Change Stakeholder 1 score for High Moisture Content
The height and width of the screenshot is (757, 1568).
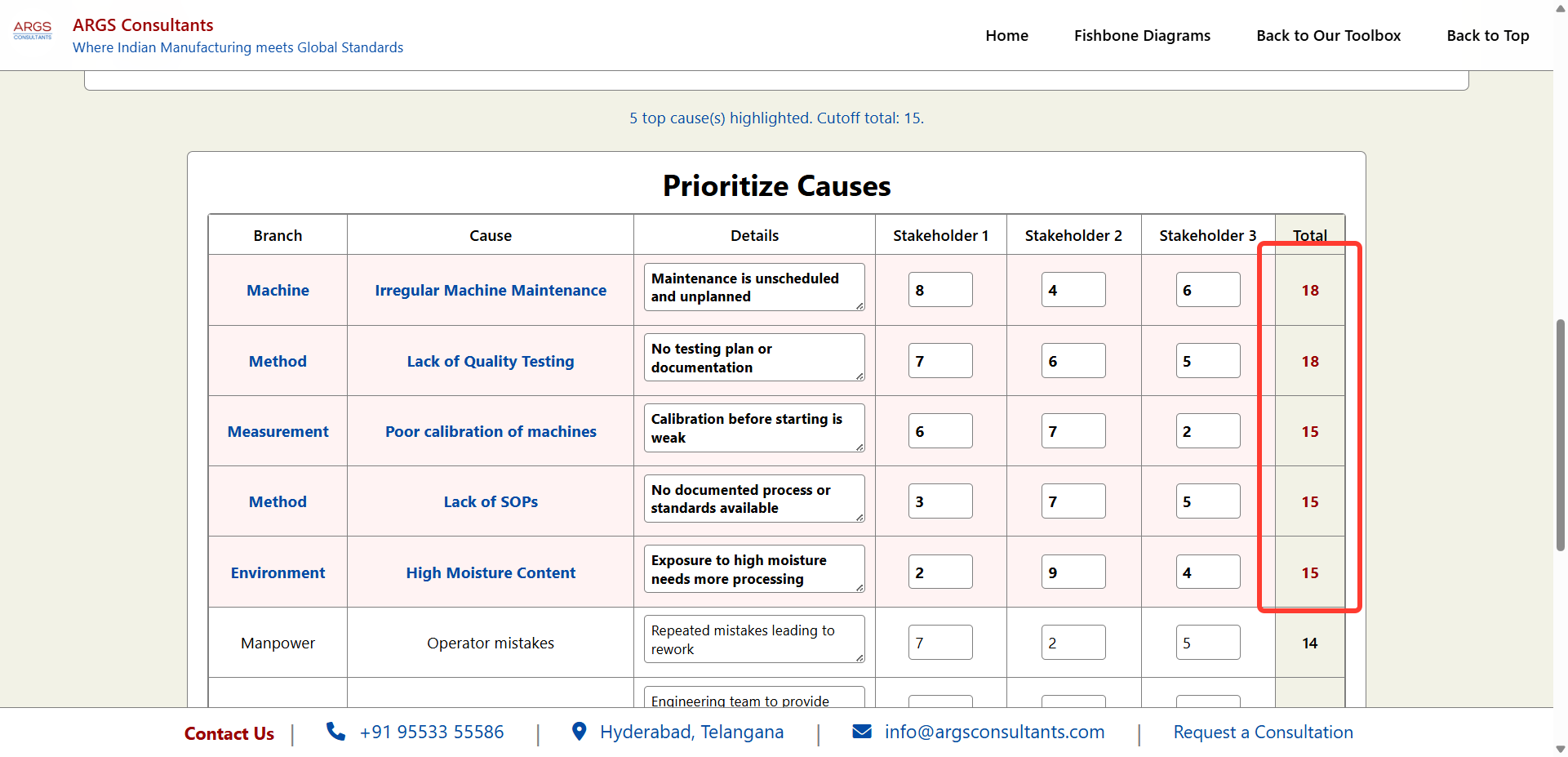pyautogui.click(x=940, y=572)
